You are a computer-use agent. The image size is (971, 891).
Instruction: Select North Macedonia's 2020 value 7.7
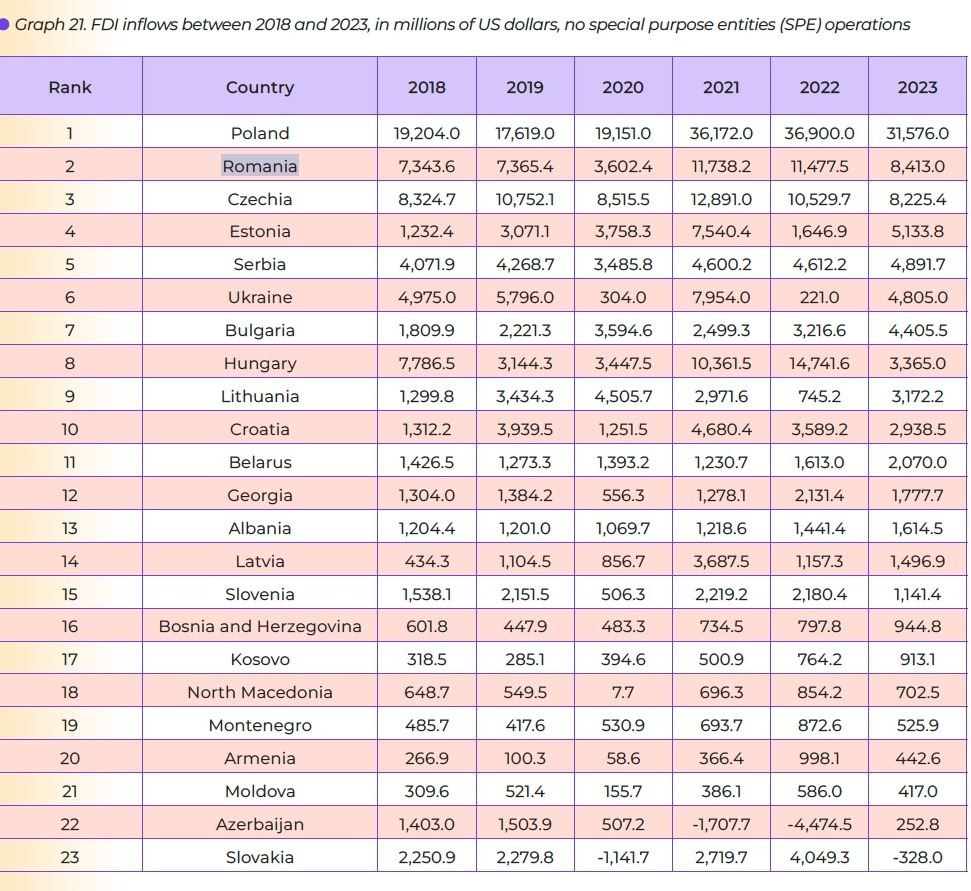click(623, 692)
